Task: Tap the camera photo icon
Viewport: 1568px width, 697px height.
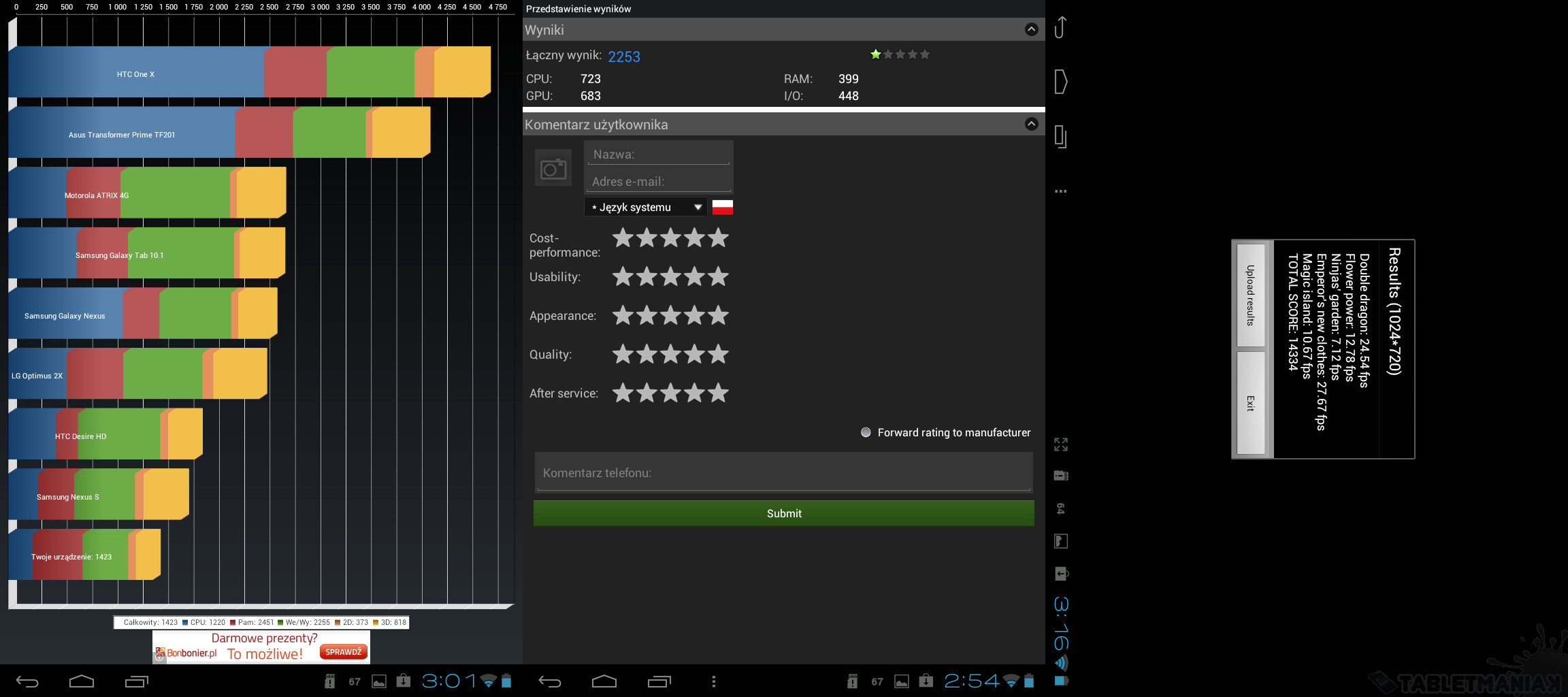Action: [x=553, y=169]
